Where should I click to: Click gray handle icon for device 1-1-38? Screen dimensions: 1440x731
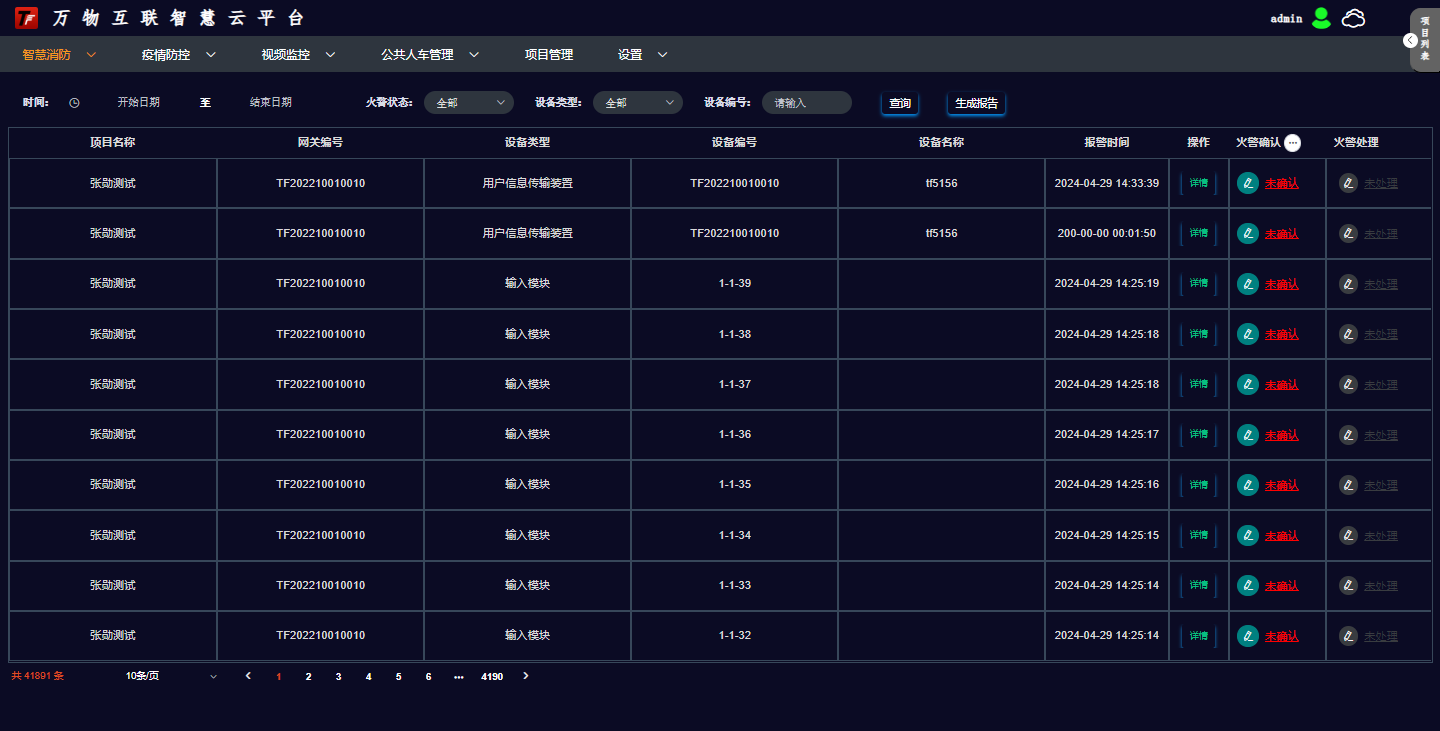click(1349, 334)
